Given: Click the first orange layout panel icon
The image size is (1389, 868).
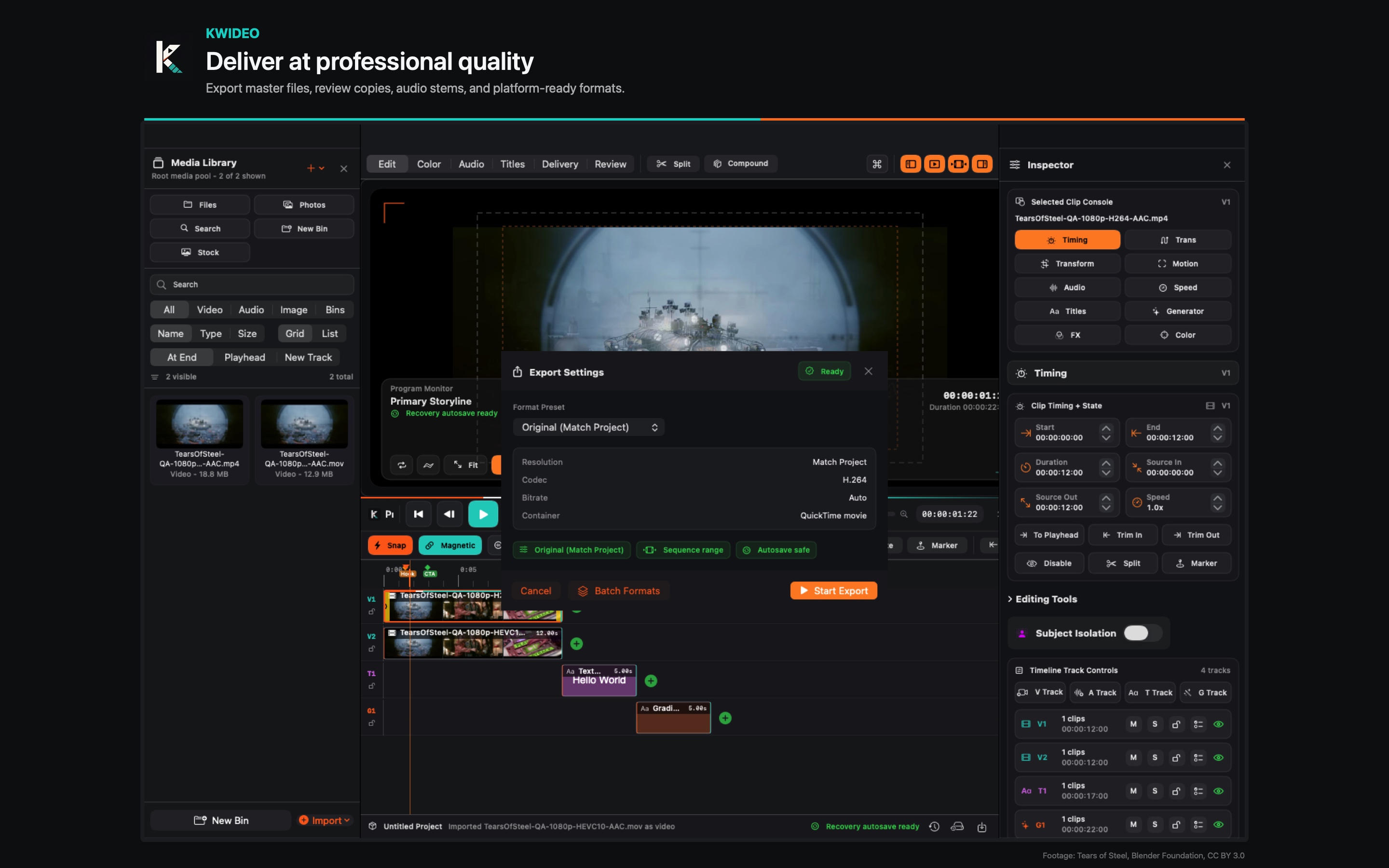Looking at the screenshot, I should click(910, 164).
